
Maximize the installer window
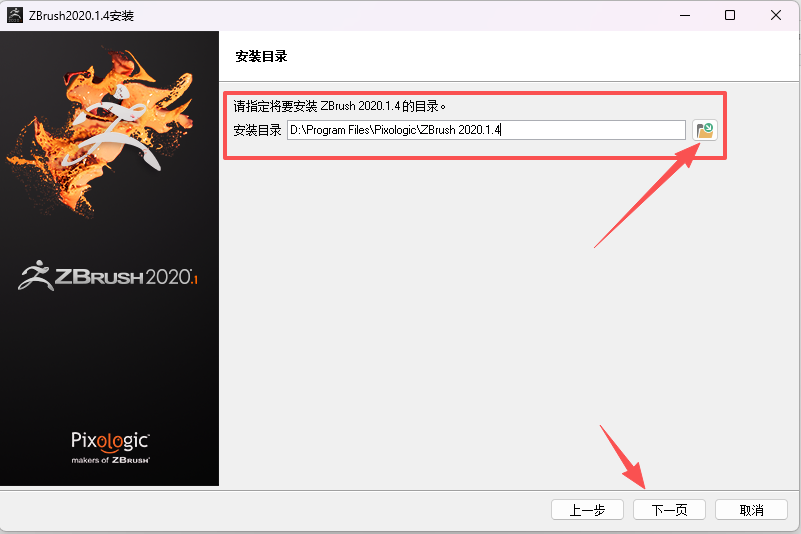click(730, 15)
